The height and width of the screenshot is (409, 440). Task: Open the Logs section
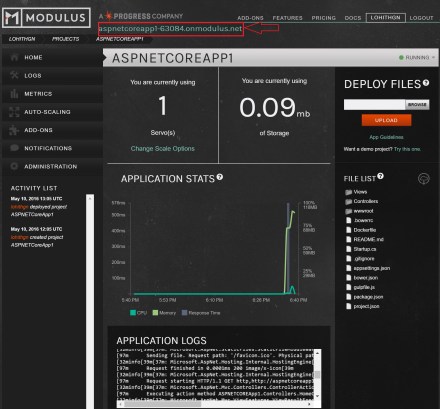[x=53, y=76]
